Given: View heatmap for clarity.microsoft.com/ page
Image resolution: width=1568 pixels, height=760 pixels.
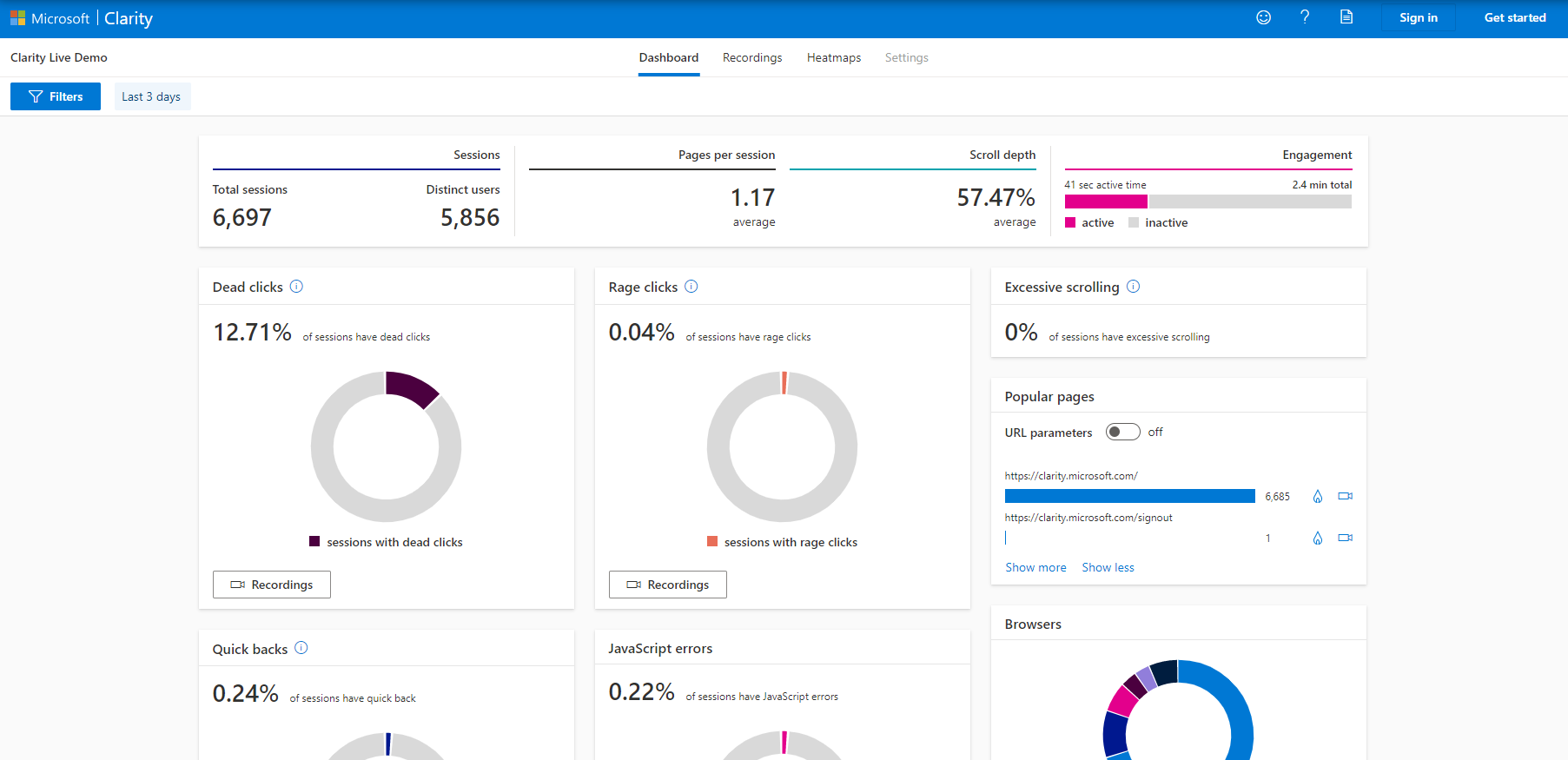Looking at the screenshot, I should pos(1317,496).
